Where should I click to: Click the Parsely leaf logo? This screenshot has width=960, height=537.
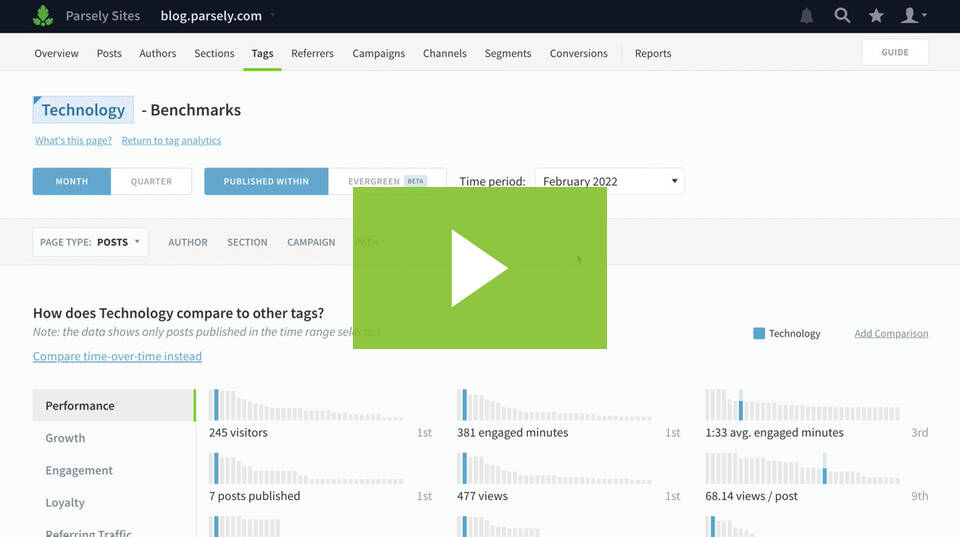[x=43, y=16]
